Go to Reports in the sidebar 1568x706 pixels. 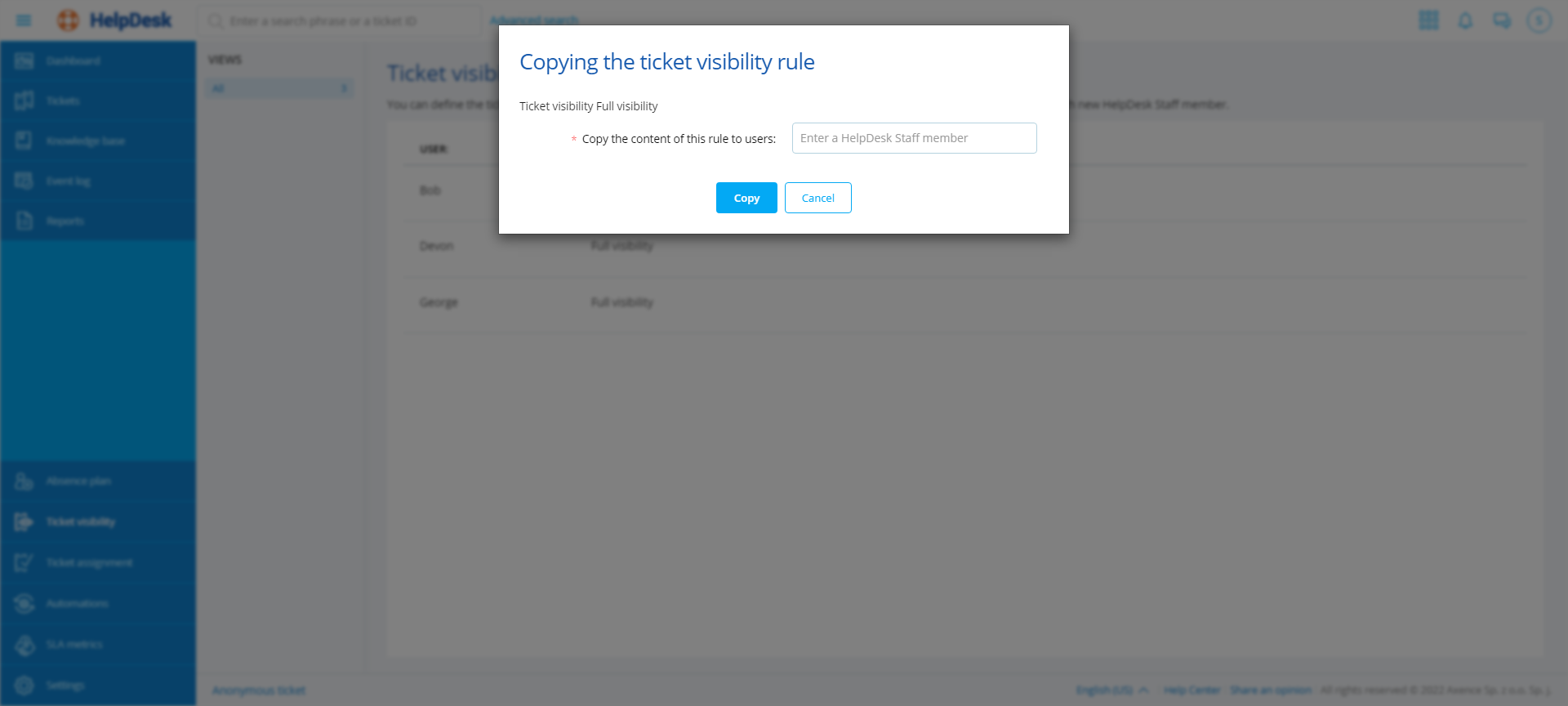click(65, 221)
